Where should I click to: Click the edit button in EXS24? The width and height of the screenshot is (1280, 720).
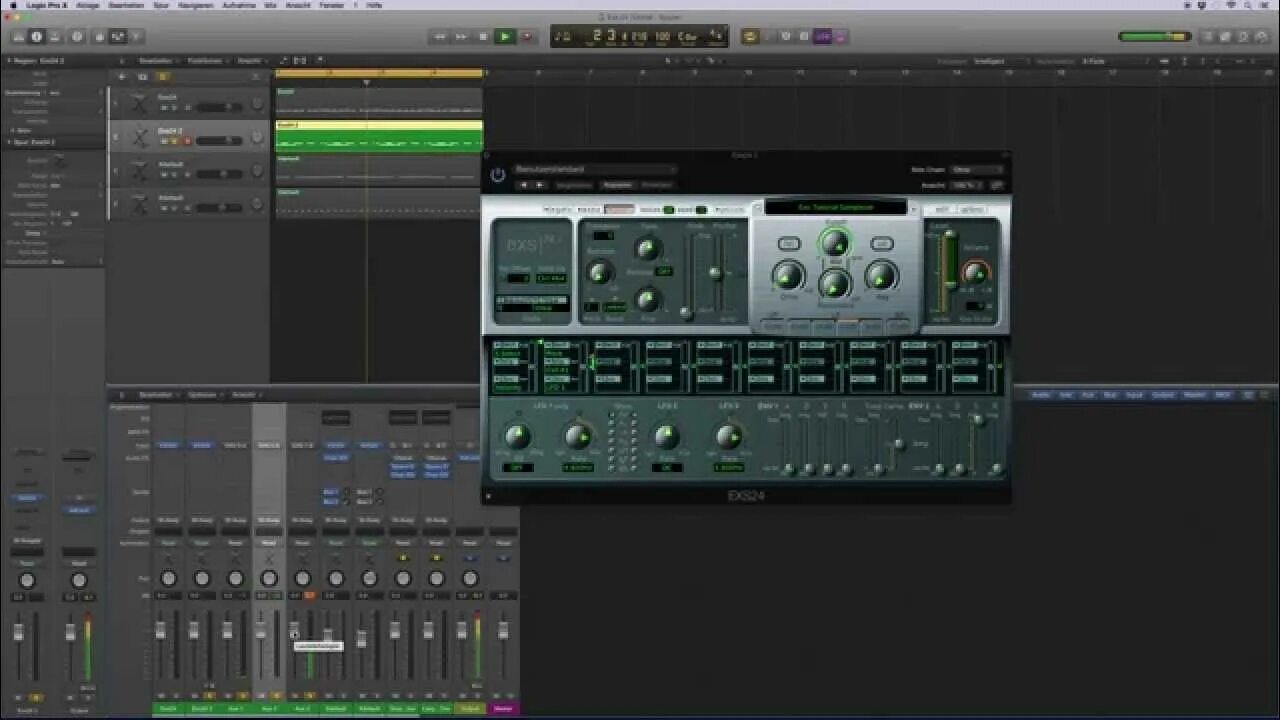pyautogui.click(x=941, y=210)
